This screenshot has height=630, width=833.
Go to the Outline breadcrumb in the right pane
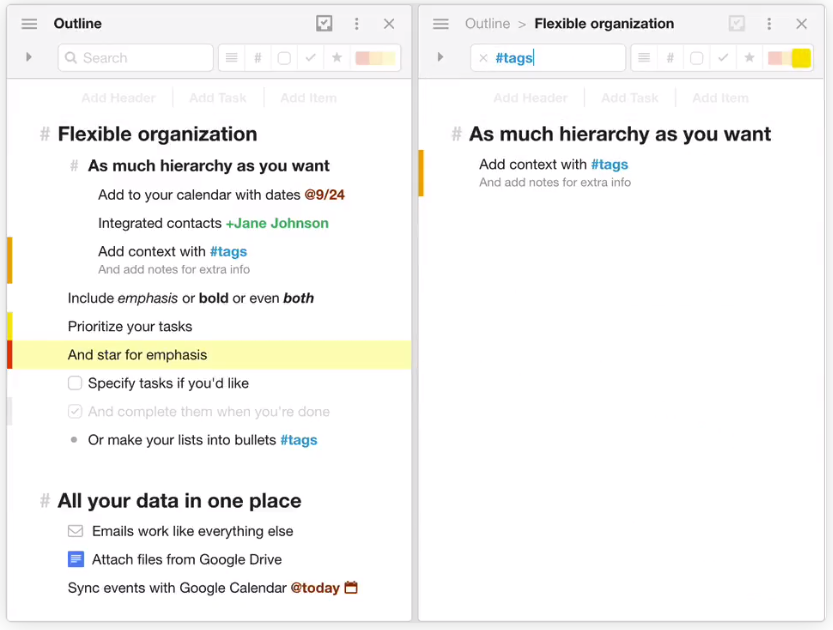tap(487, 24)
